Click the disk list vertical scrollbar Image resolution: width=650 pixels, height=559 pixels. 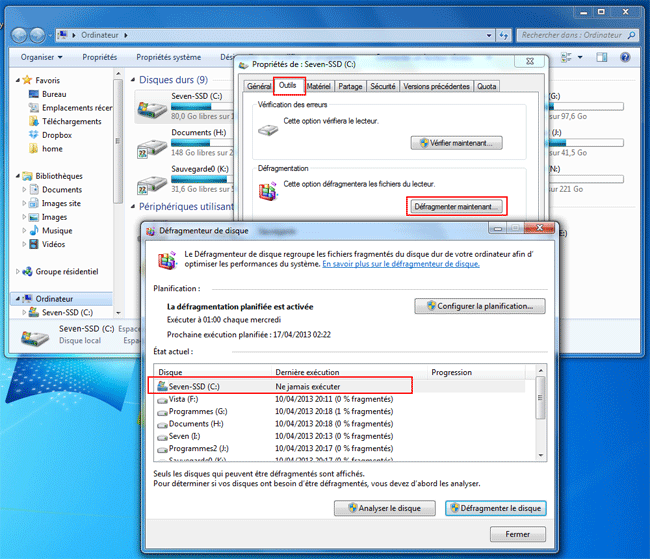pos(541,398)
